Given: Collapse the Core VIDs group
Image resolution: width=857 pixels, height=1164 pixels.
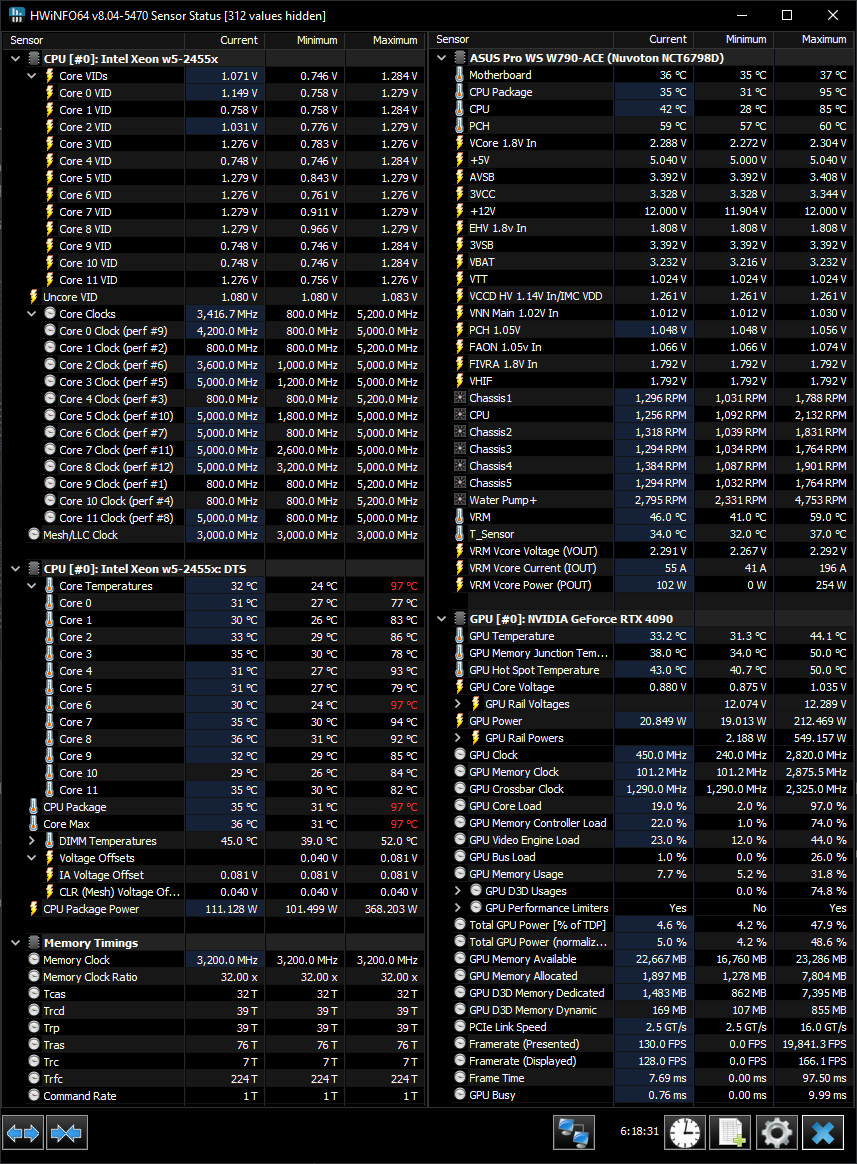Looking at the screenshot, I should click(33, 76).
